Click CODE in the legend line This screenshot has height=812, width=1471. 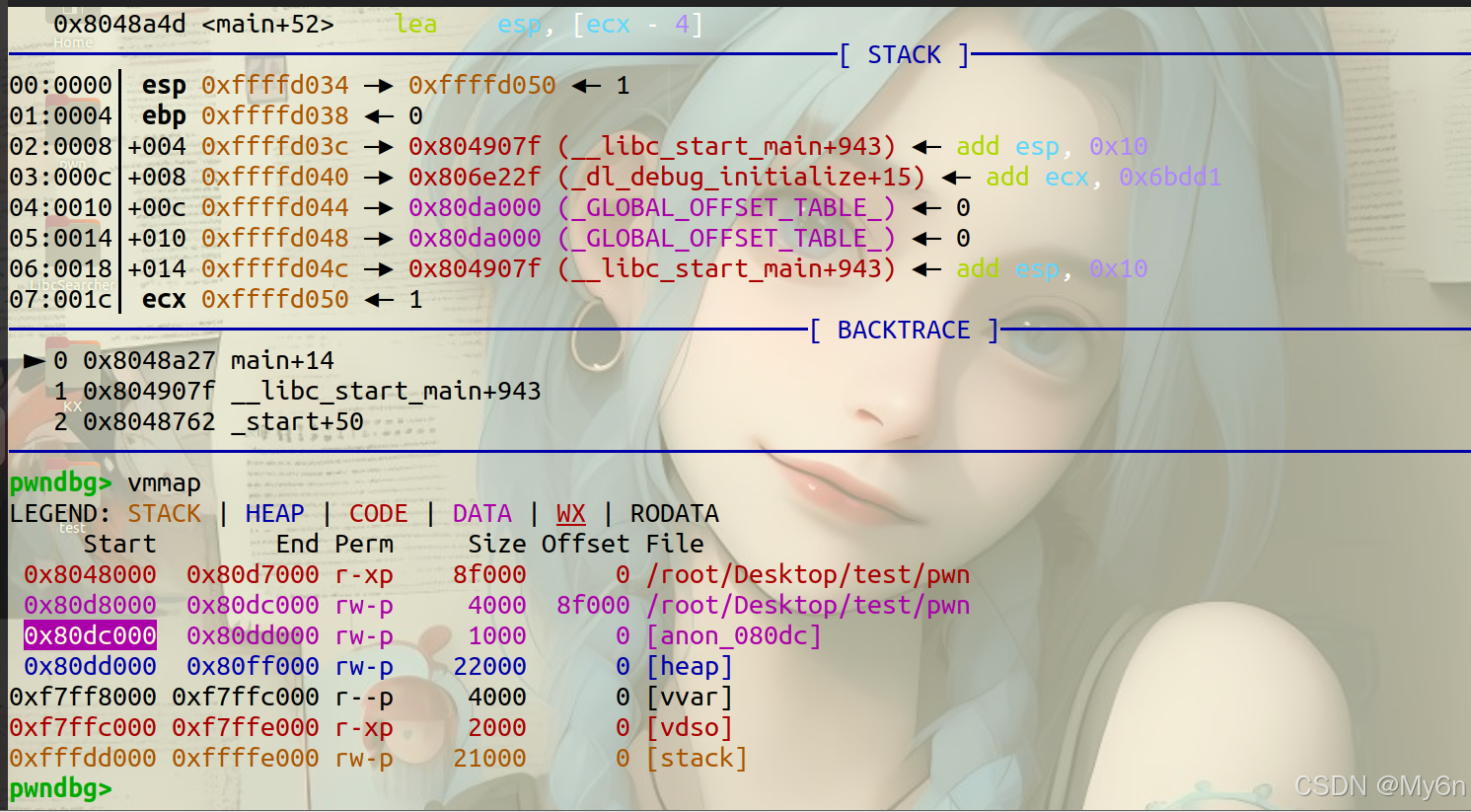379,514
